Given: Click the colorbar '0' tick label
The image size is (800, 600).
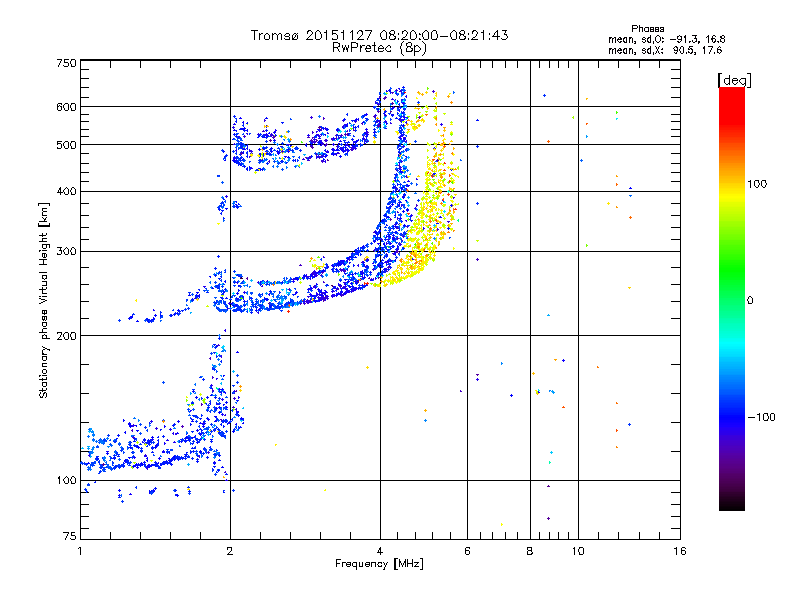Looking at the screenshot, I should click(x=750, y=301).
